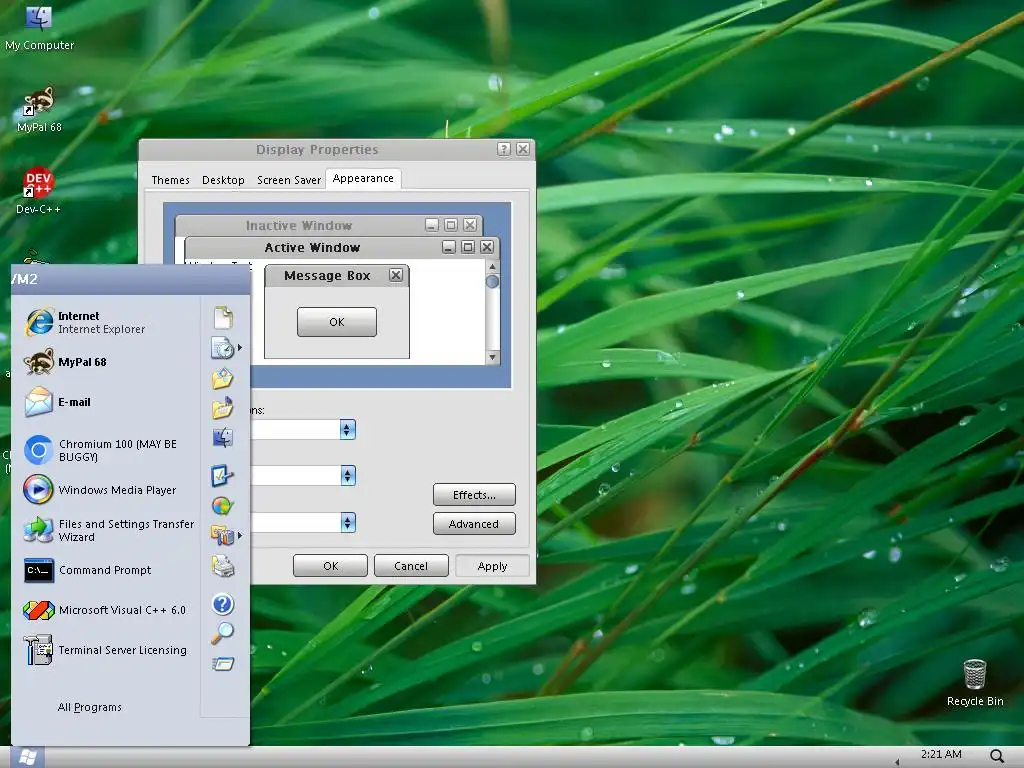Click the OK button in the Message Box preview
The height and width of the screenshot is (768, 1024).
click(x=337, y=322)
